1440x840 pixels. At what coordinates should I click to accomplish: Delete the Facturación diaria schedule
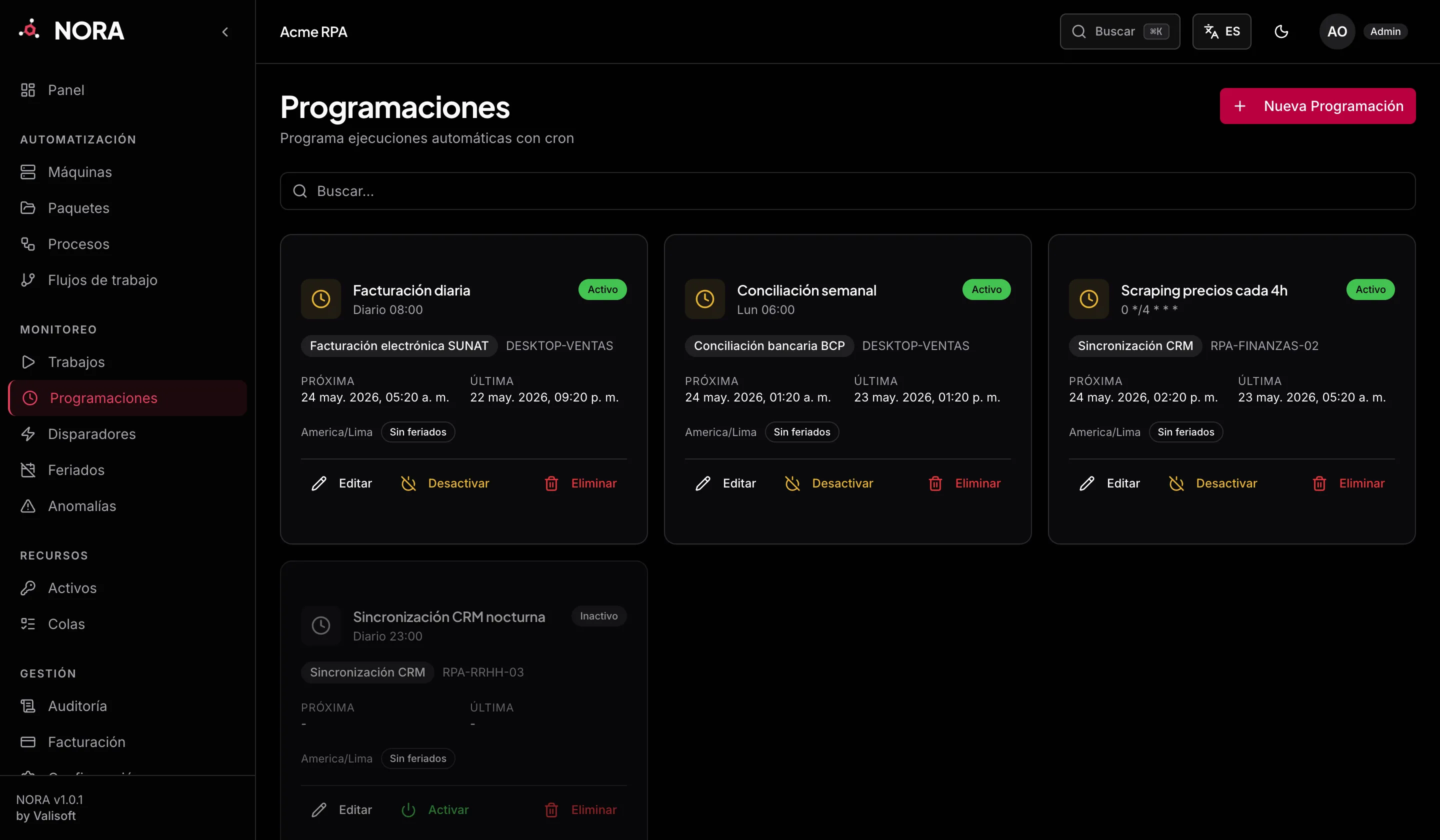point(580,483)
